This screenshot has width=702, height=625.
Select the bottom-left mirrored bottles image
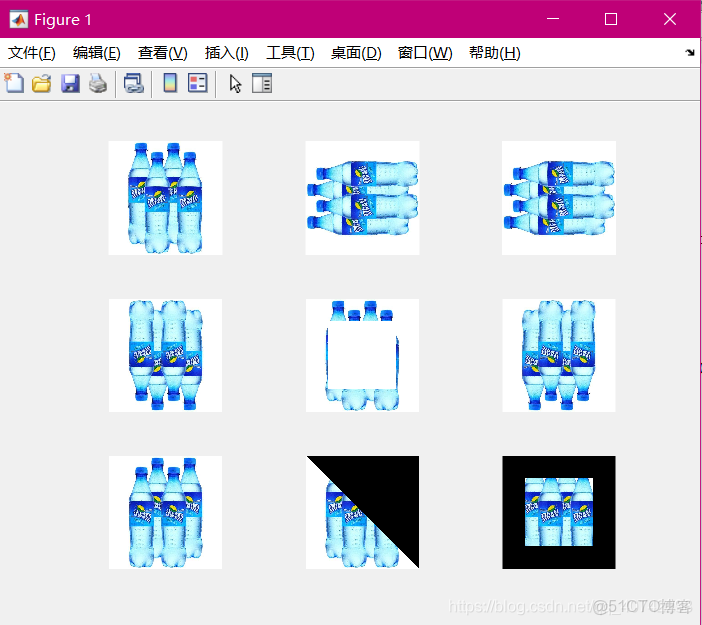[x=165, y=513]
